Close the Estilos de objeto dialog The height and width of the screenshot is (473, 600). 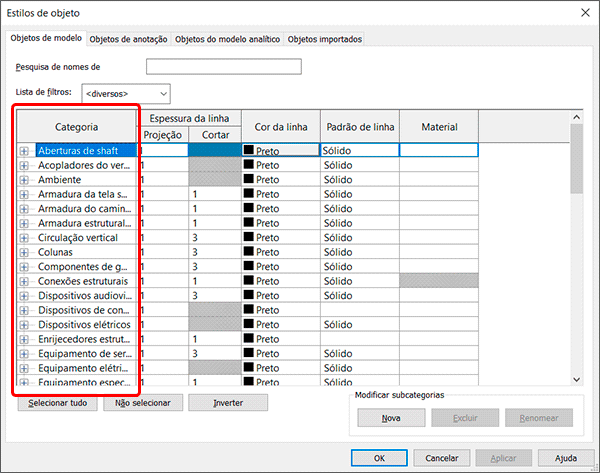pos(585,13)
